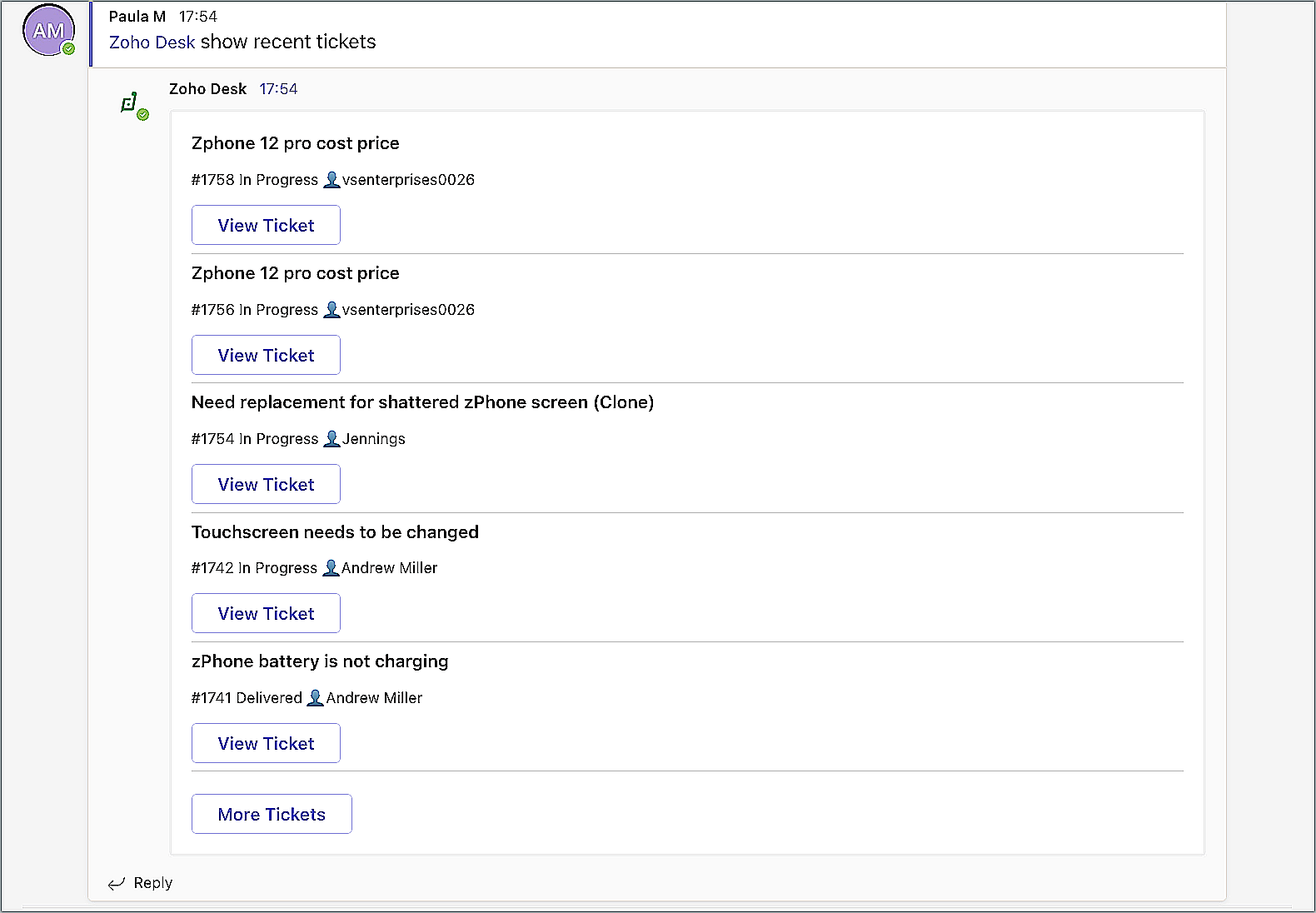Screen dimensions: 1316x913
Task: Click Paula M's AM avatar
Action: pos(48,31)
